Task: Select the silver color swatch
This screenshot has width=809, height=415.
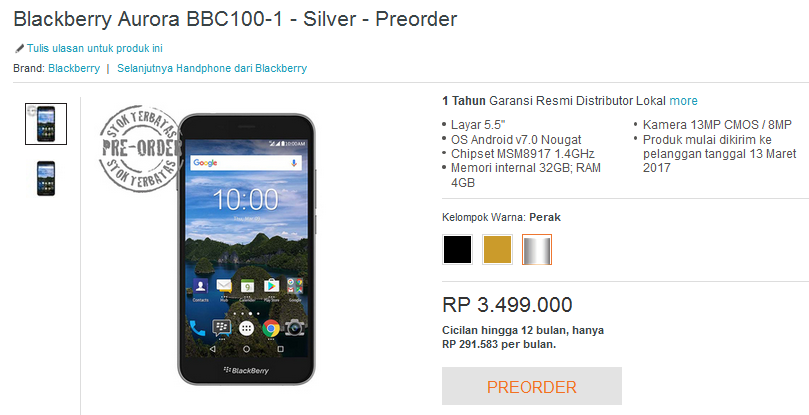Action: pyautogui.click(x=537, y=250)
